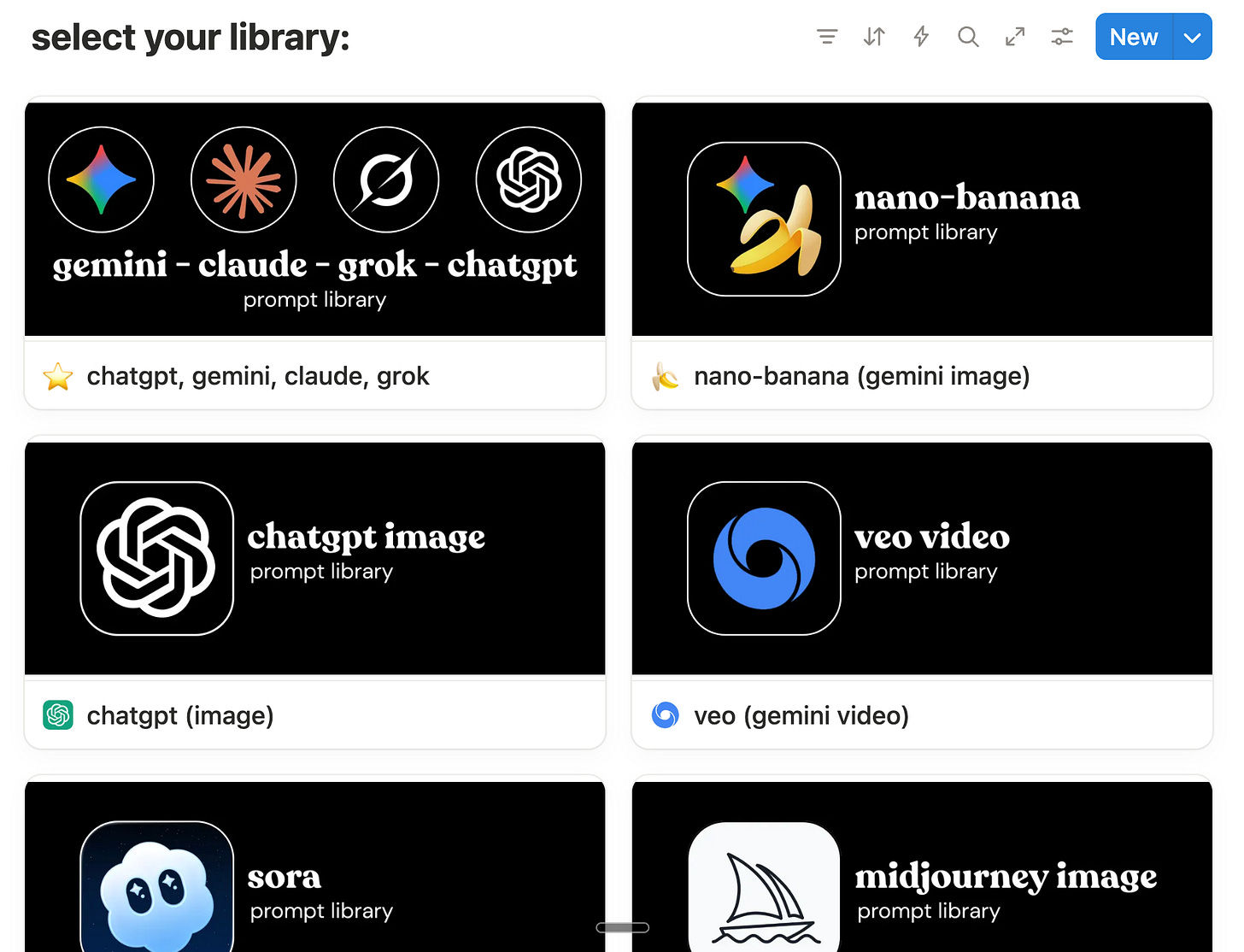Click the large ChatGPT logo on chatgpt image cover
This screenshot has width=1244, height=952.
click(156, 558)
